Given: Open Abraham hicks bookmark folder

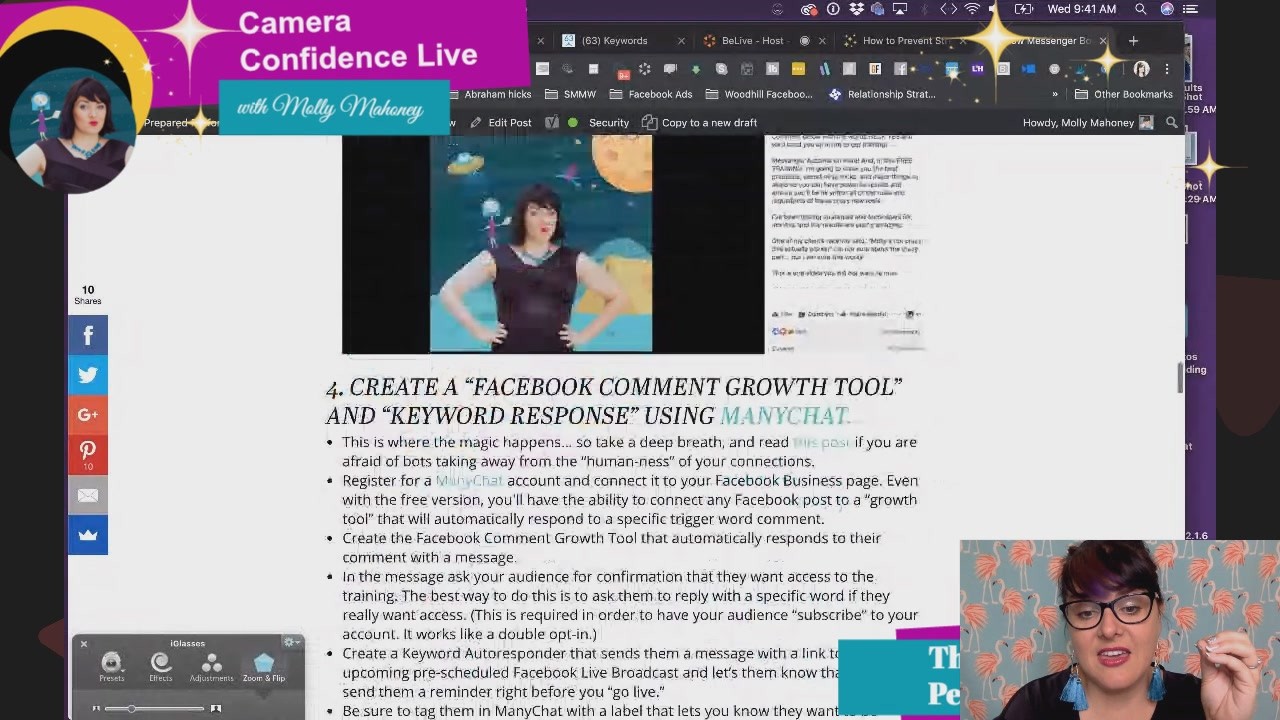Looking at the screenshot, I should coord(489,94).
